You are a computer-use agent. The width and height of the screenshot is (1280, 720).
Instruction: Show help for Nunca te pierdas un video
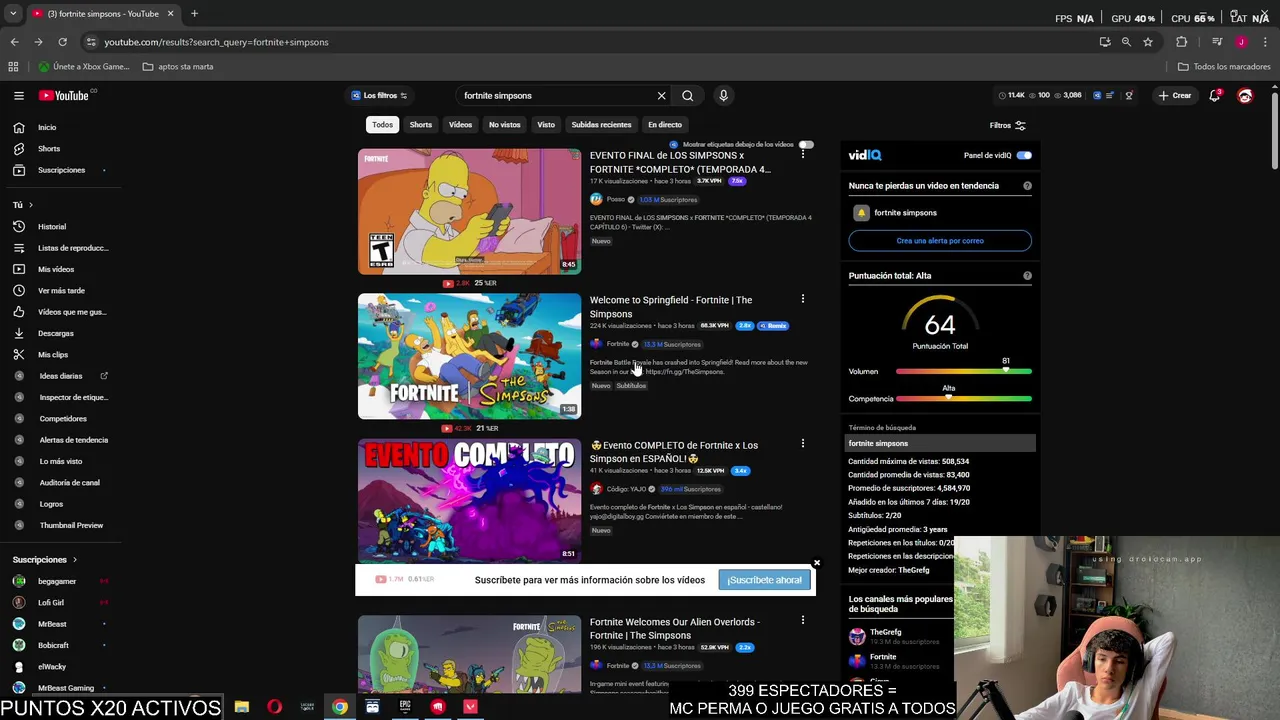(1027, 186)
